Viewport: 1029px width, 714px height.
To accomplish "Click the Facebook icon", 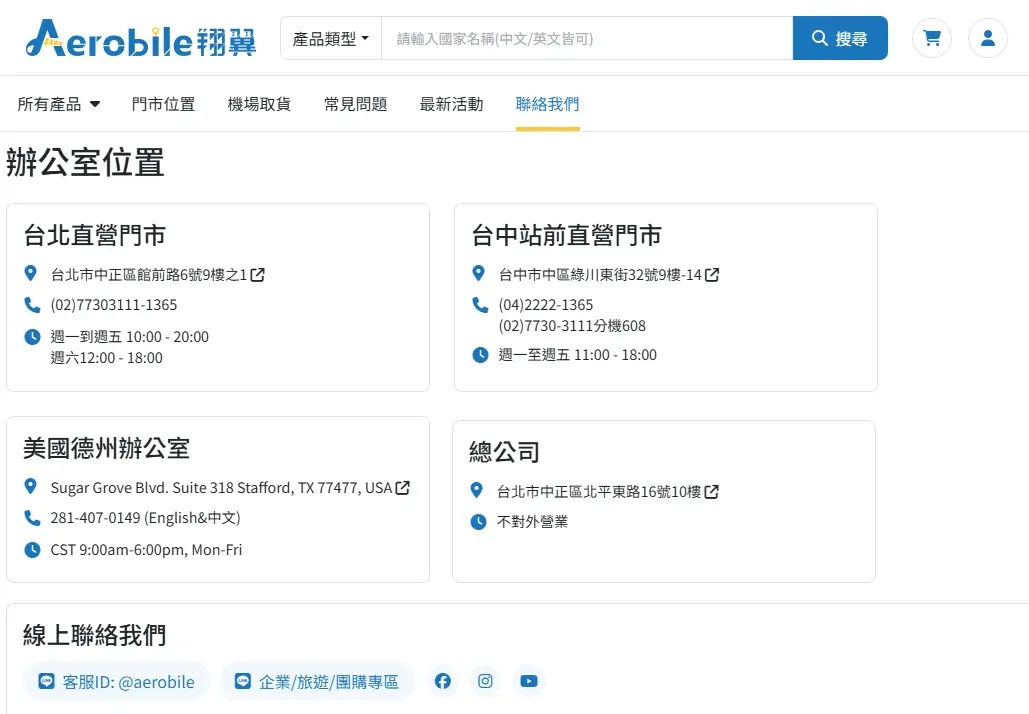I will [442, 681].
